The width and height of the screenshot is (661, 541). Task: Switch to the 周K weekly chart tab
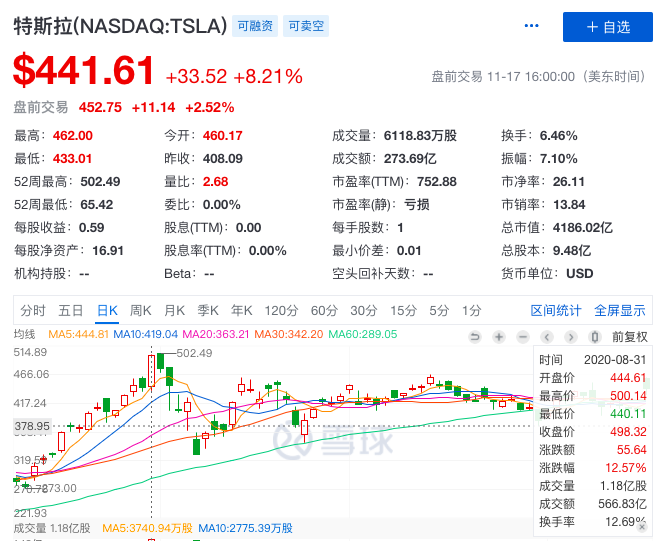pyautogui.click(x=140, y=310)
